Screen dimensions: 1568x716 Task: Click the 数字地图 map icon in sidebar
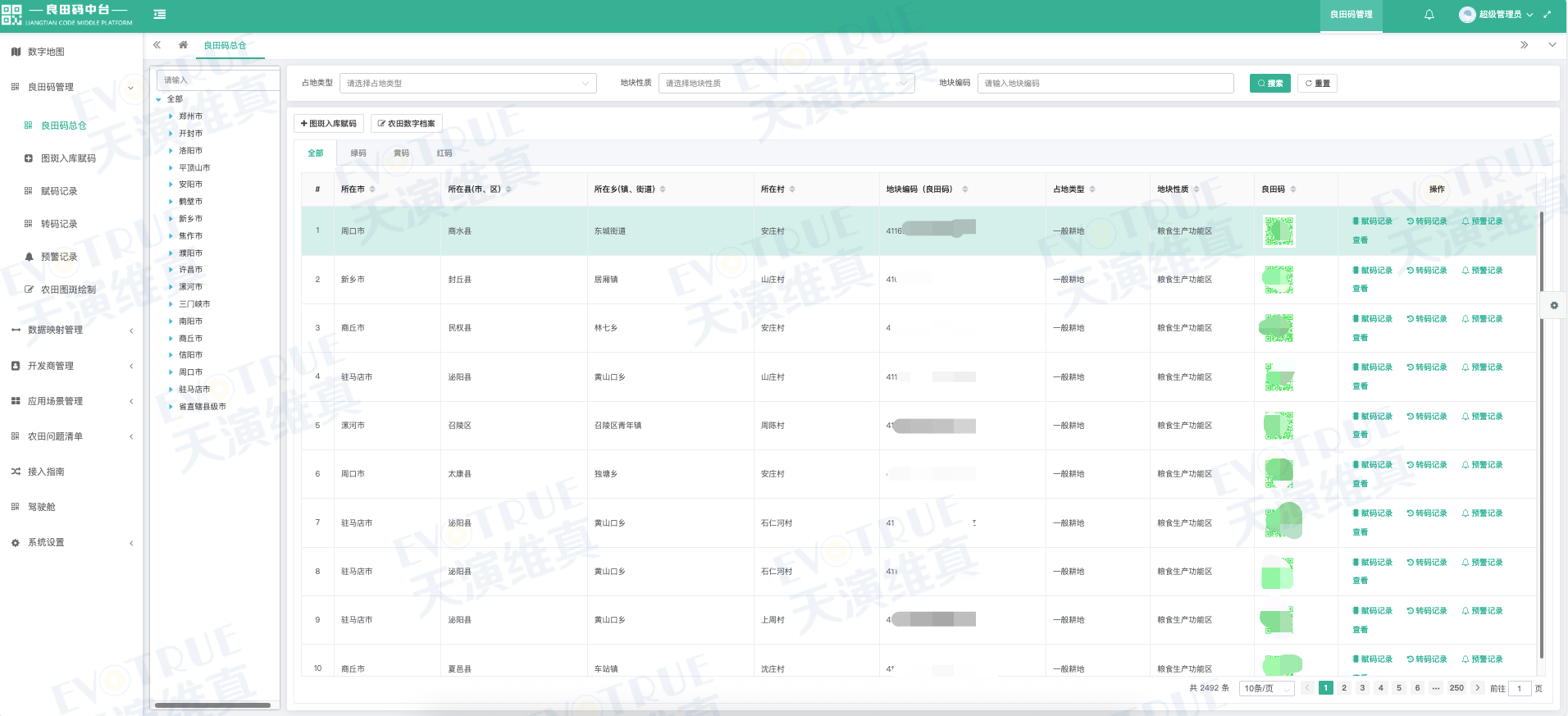click(16, 52)
